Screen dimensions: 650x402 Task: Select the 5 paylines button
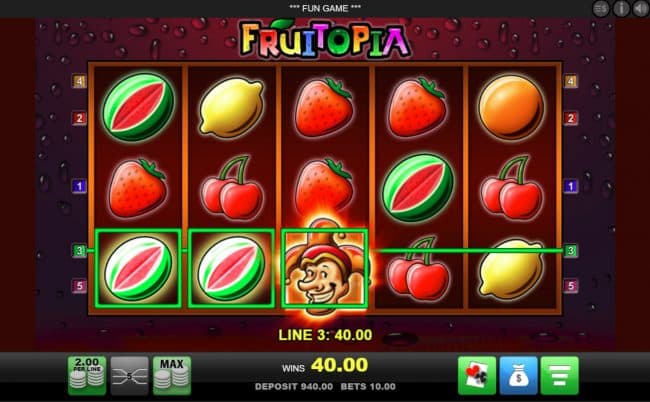point(129,375)
